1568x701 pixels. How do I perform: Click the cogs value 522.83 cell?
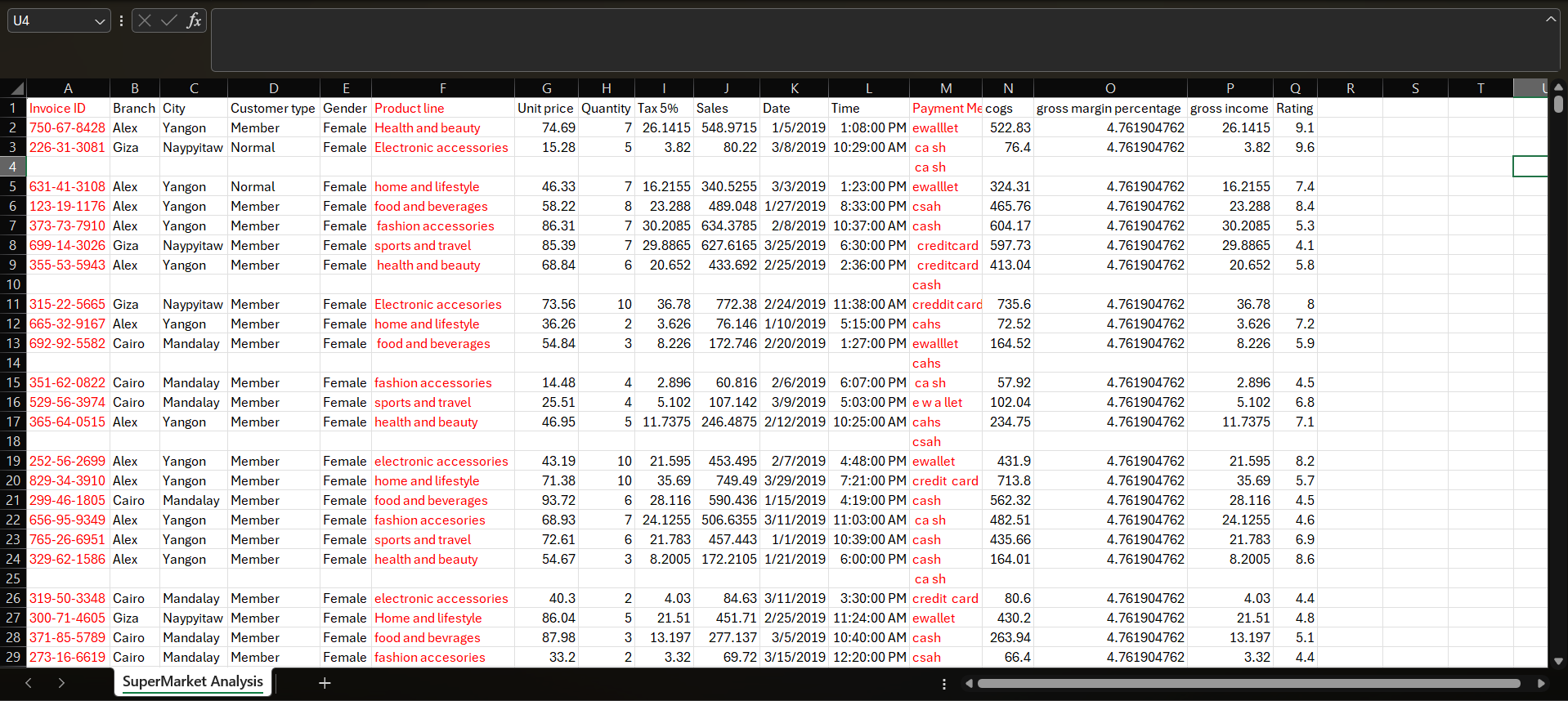click(x=1008, y=127)
